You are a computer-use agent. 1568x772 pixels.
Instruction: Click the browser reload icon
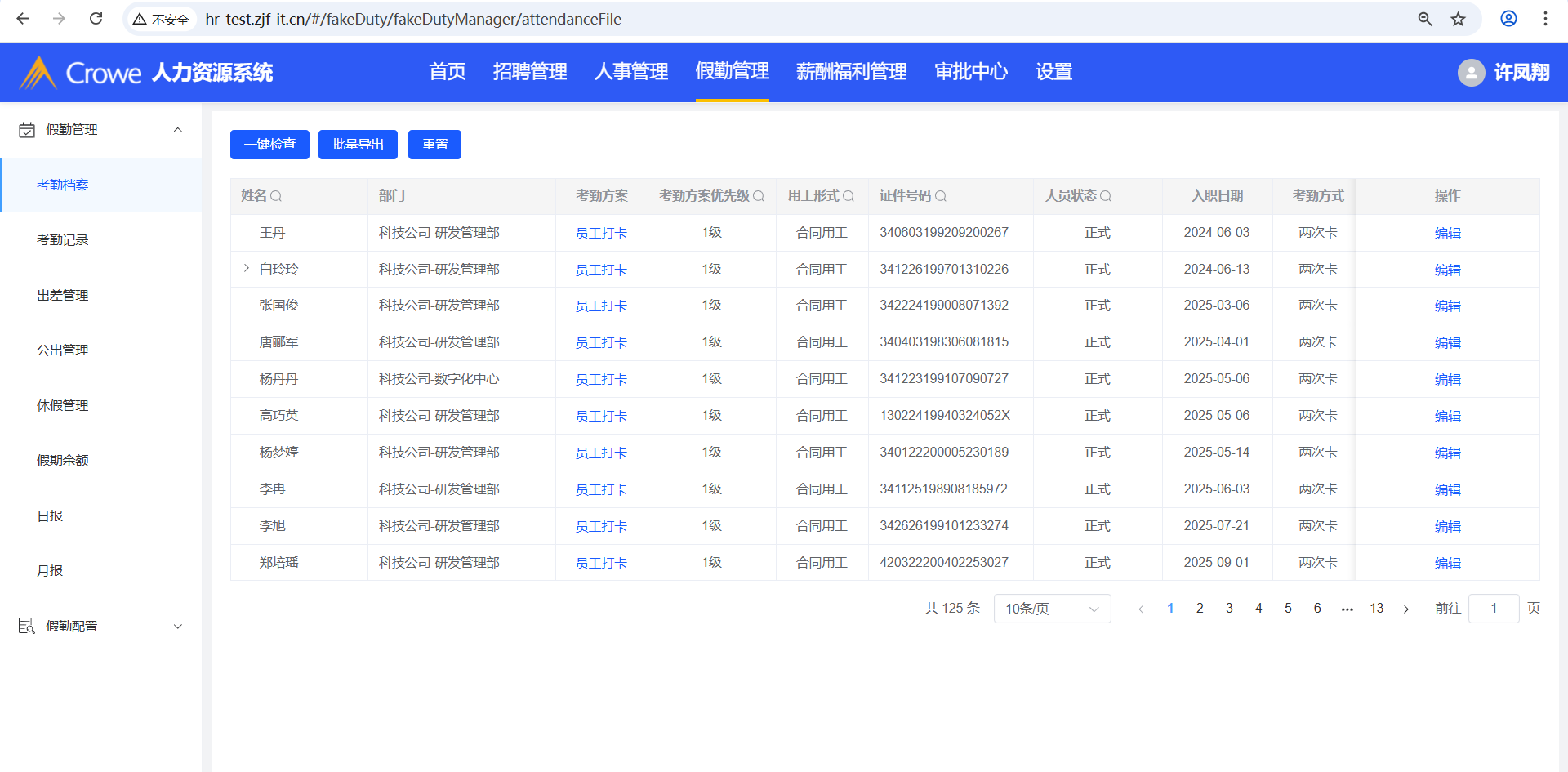(x=96, y=19)
